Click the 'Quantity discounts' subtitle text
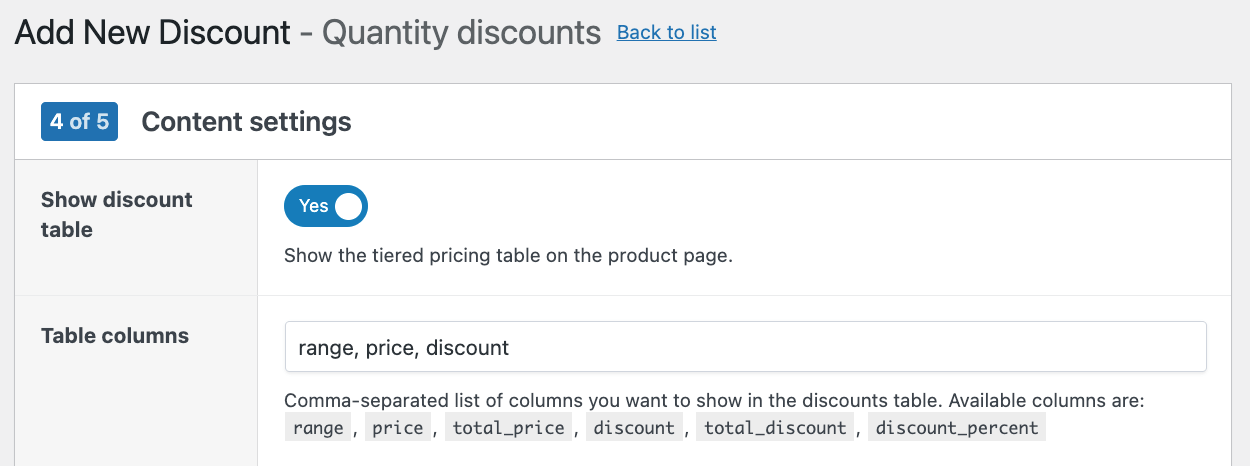 point(461,33)
